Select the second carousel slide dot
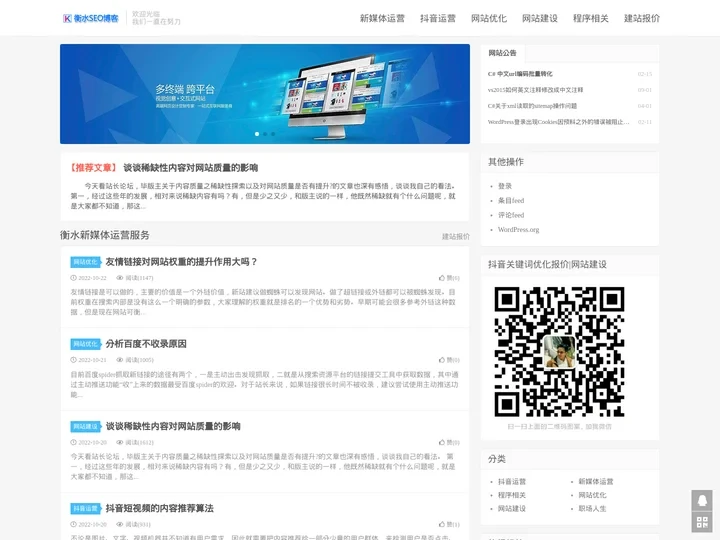The width and height of the screenshot is (720, 540). (x=265, y=134)
